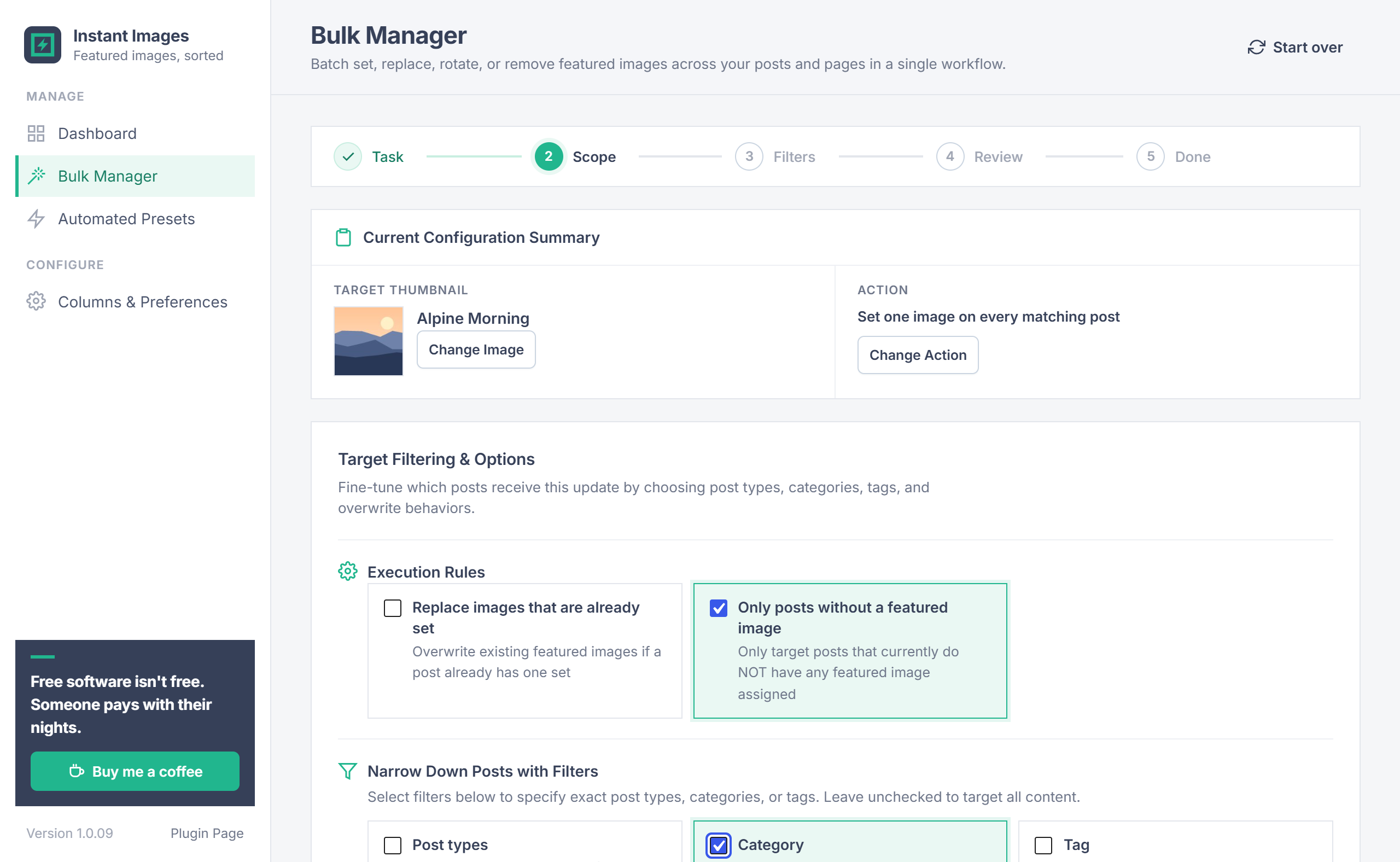Click the Start over refresh icon
The image size is (1400, 862).
tap(1256, 48)
